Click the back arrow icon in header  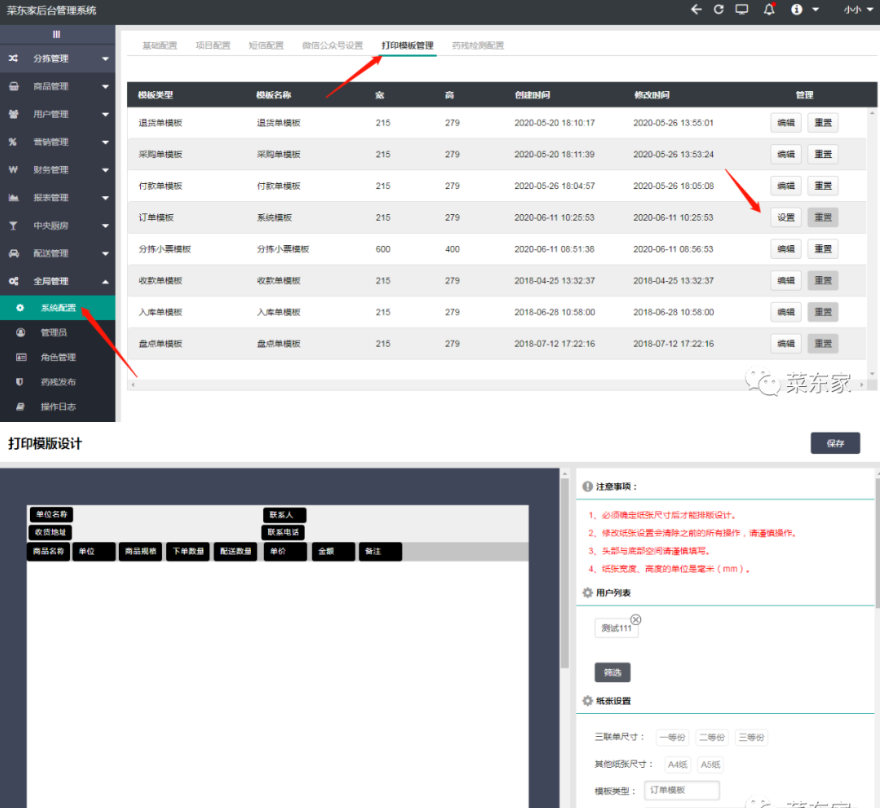(x=696, y=9)
